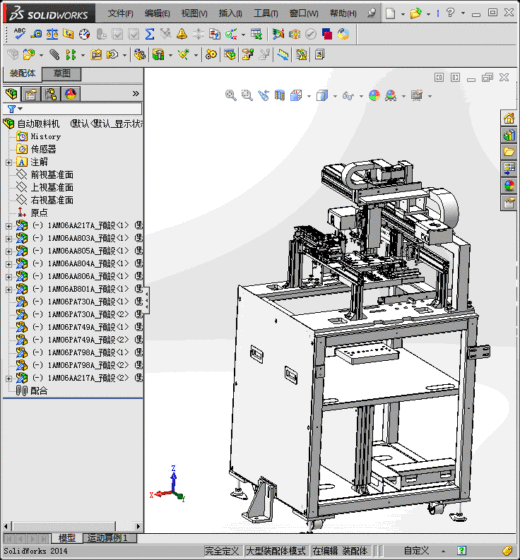Open SolidWorks Resources home icon

coord(509,118)
